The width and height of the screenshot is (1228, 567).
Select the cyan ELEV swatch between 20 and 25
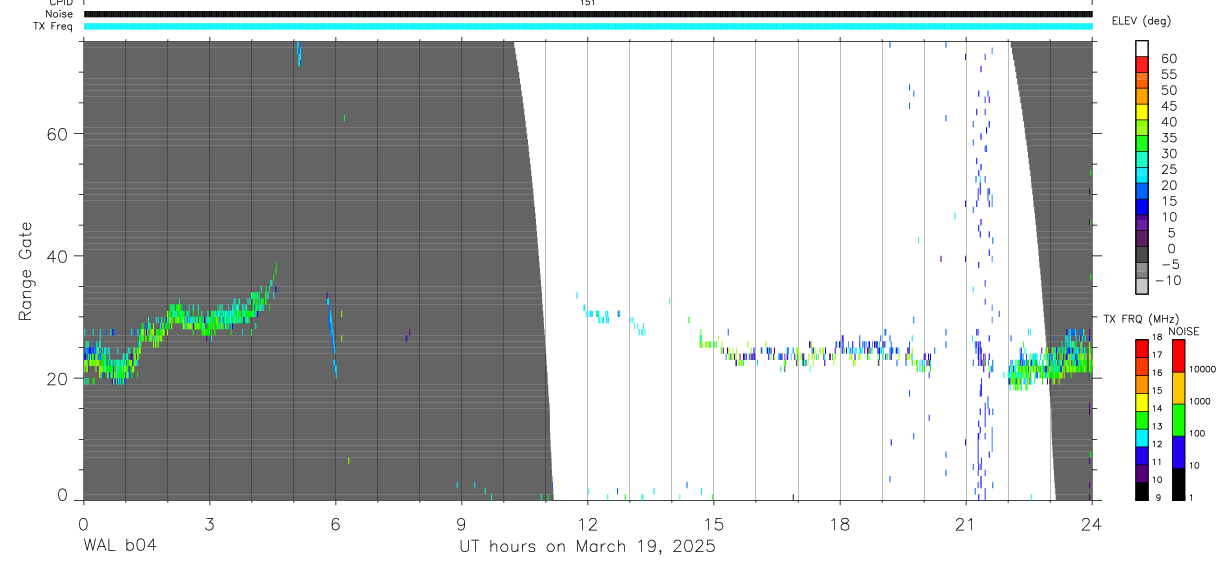pyautogui.click(x=1142, y=176)
